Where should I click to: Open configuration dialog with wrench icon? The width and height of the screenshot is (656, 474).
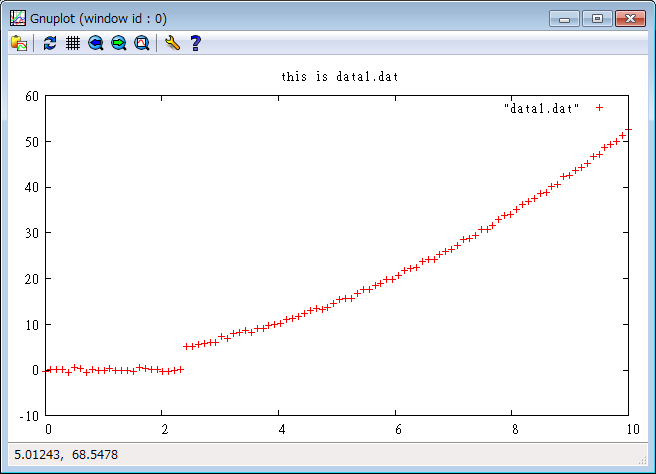172,43
